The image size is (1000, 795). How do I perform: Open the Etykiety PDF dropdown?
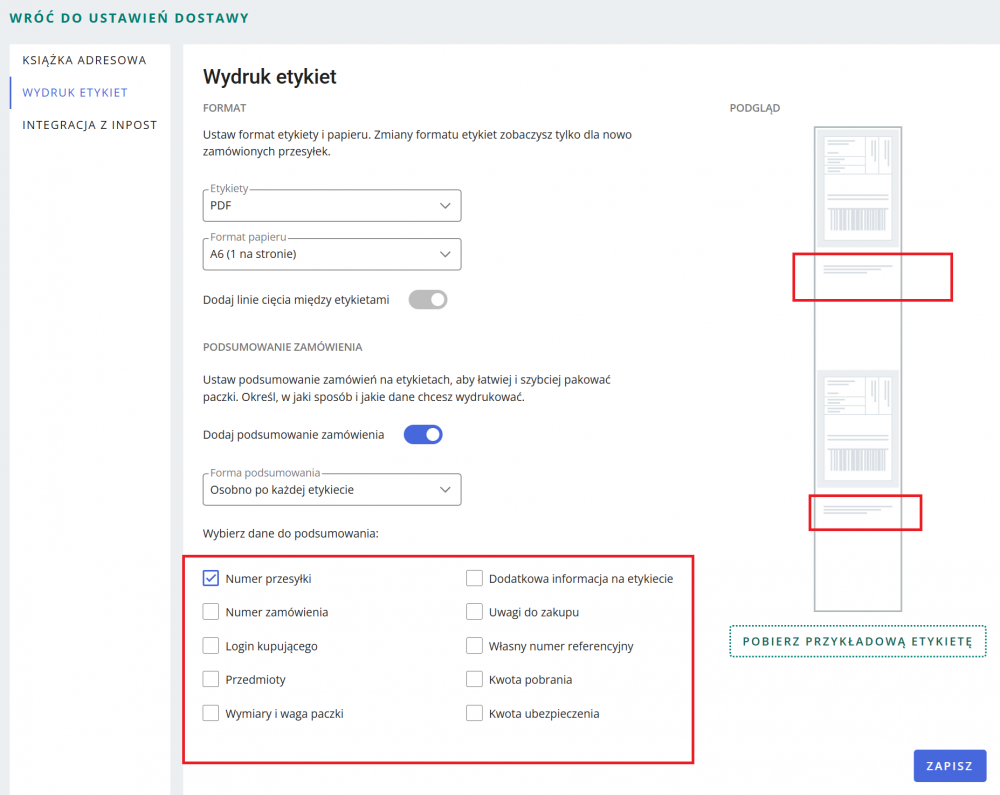click(331, 205)
